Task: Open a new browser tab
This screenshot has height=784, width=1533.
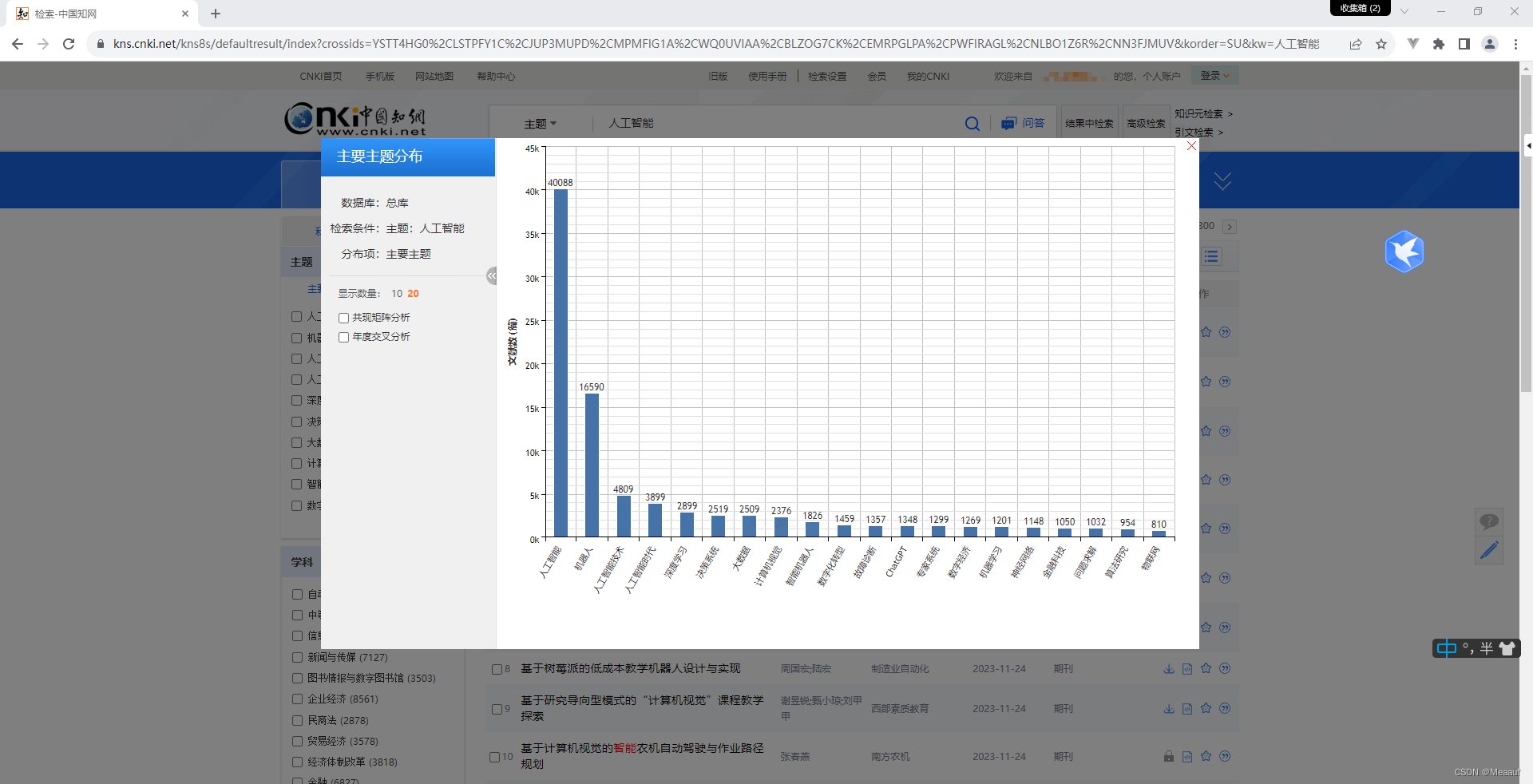Action: [216, 14]
